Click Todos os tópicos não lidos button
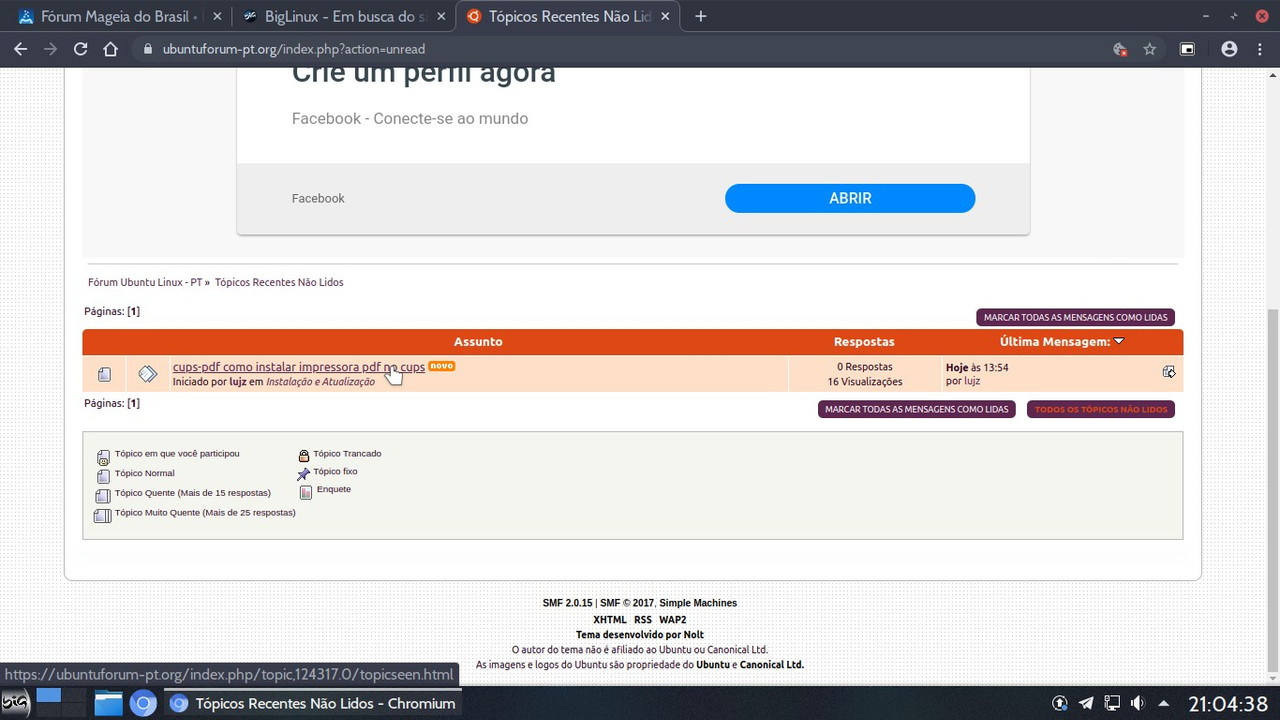The image size is (1280, 720). pos(1101,409)
